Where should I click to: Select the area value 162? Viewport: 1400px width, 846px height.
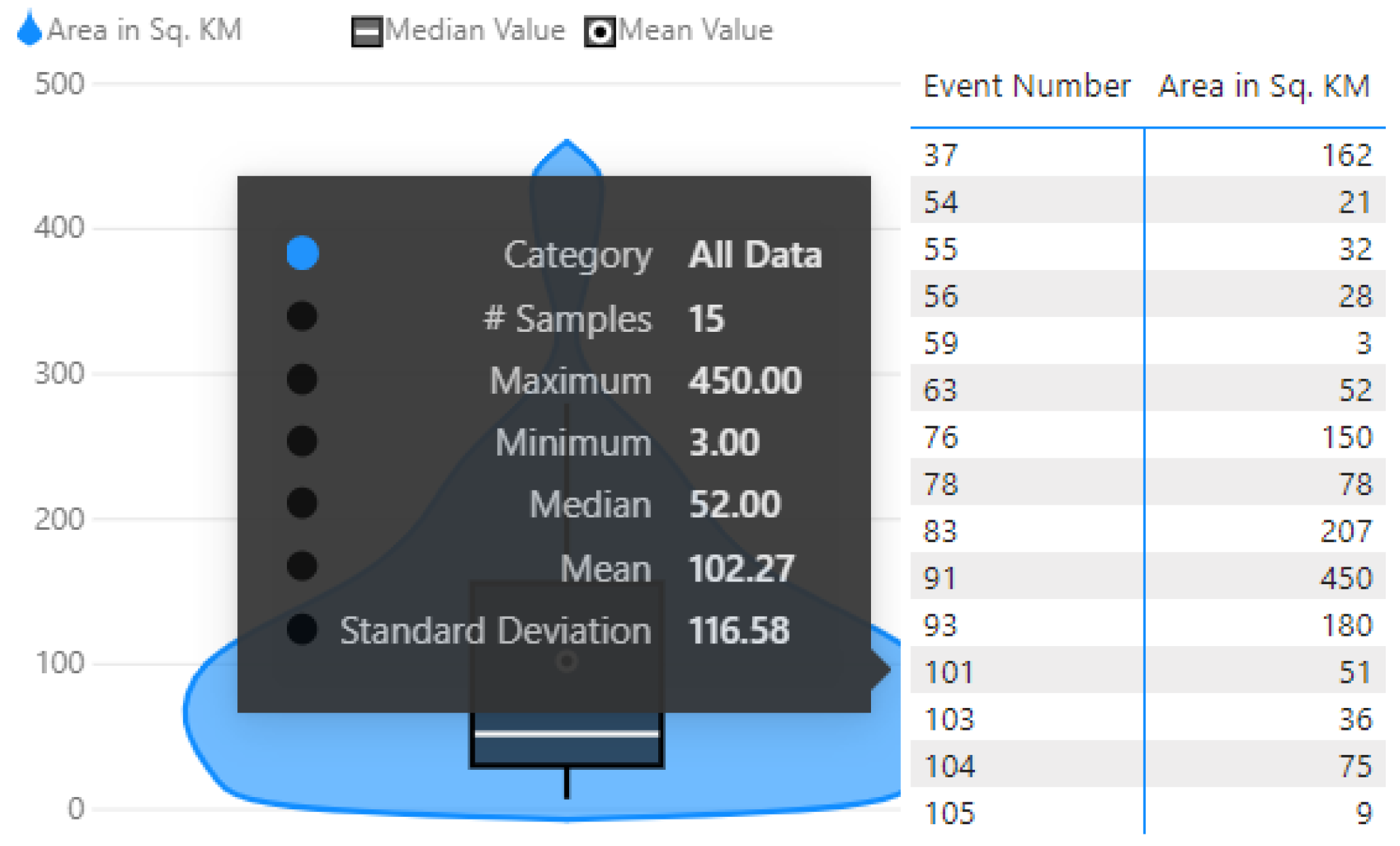tap(1346, 155)
